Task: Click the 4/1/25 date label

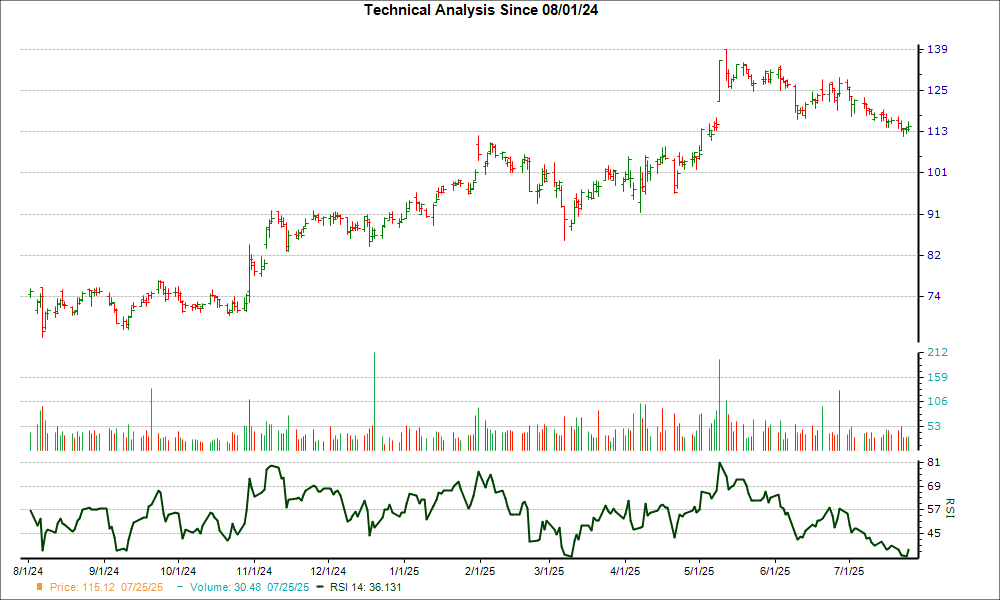Action: (x=625, y=571)
